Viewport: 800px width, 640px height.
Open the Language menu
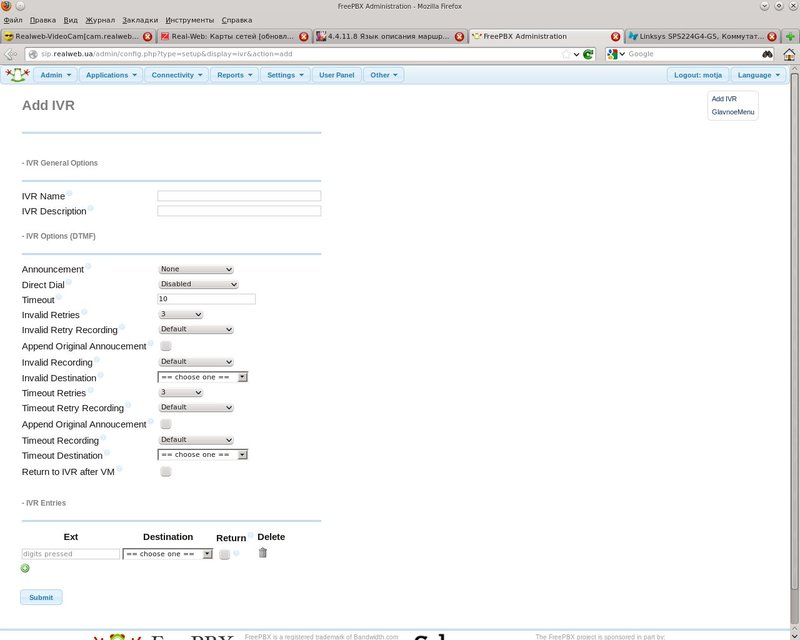pos(759,75)
